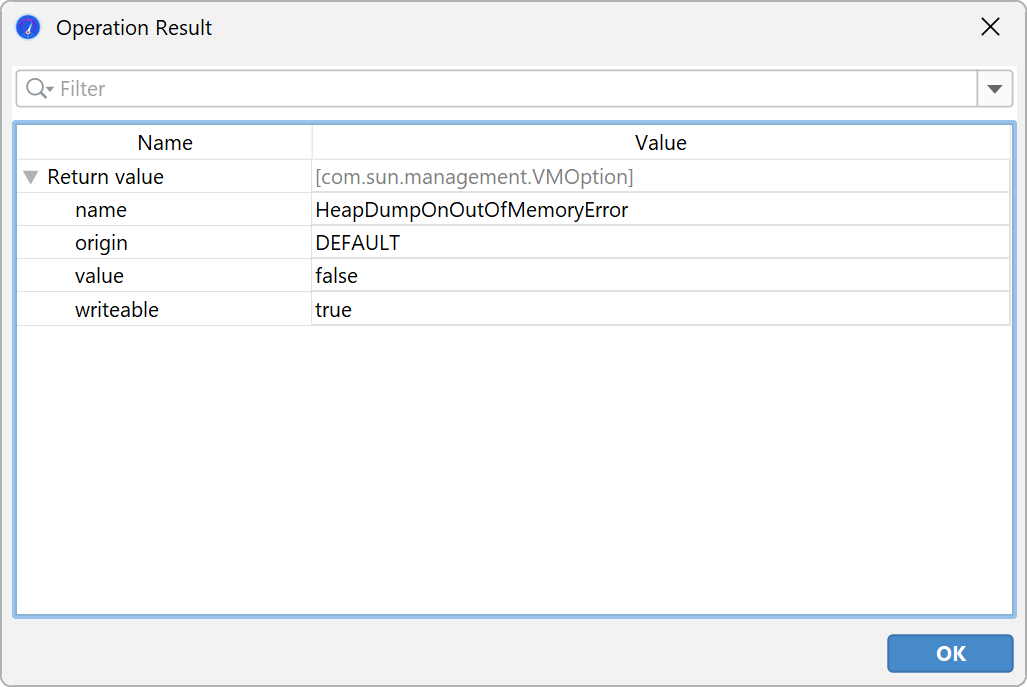Click into the Filter text field

point(500,89)
